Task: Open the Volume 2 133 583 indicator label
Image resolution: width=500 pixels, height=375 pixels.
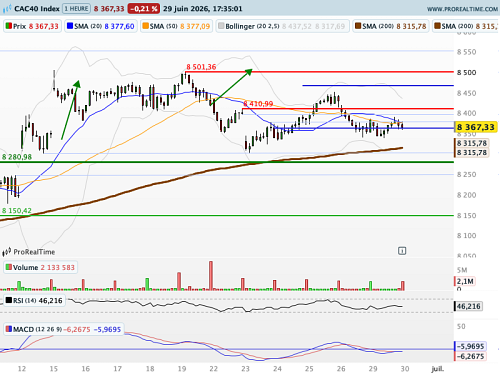Action: click(40, 267)
